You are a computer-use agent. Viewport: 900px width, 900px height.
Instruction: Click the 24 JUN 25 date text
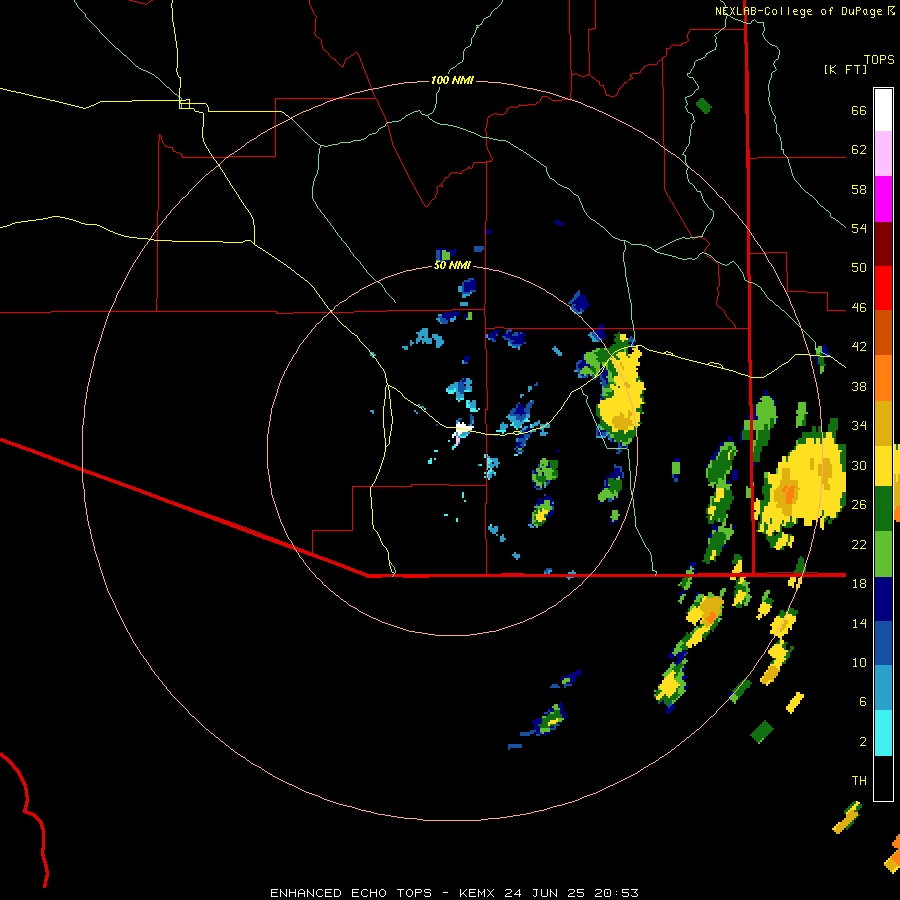pos(544,893)
